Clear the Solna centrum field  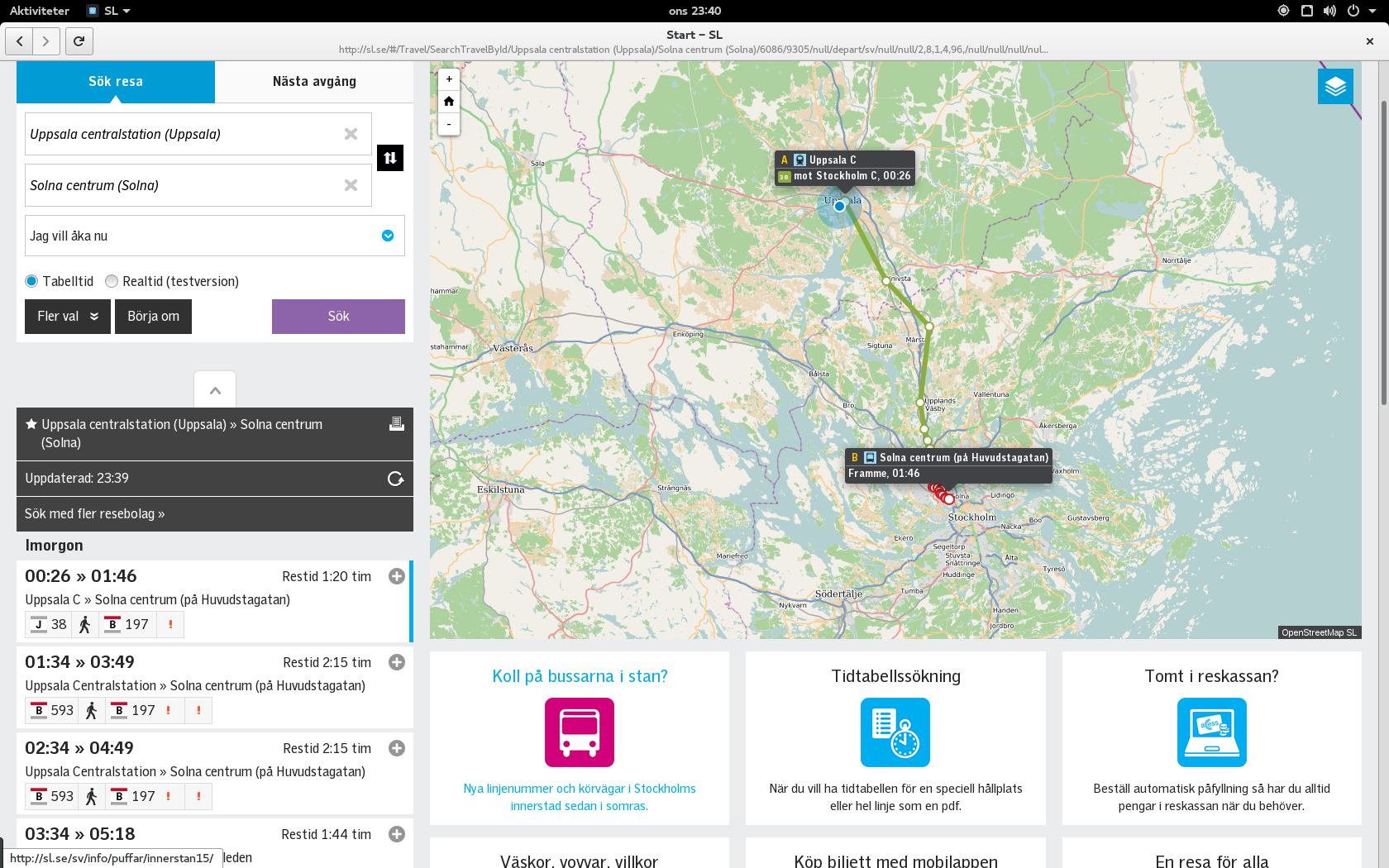tap(351, 185)
